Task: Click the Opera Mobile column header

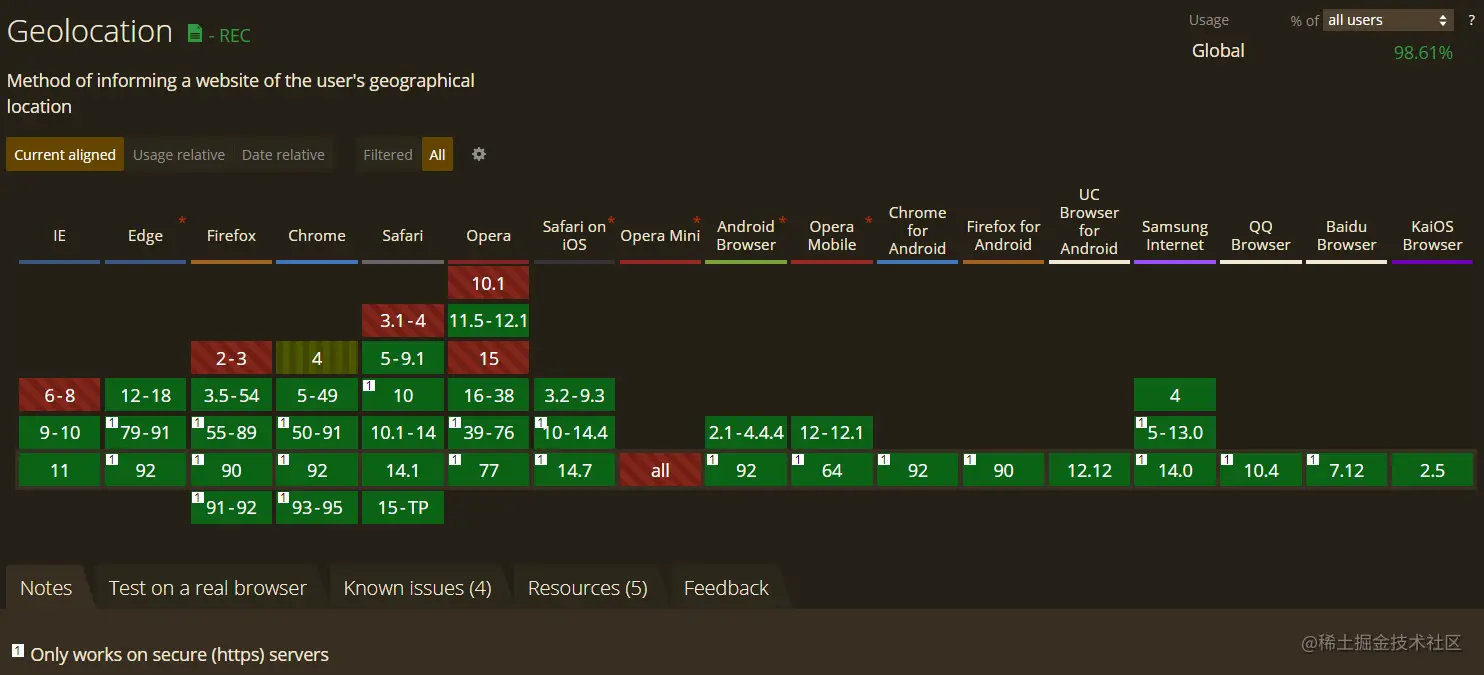Action: 832,236
